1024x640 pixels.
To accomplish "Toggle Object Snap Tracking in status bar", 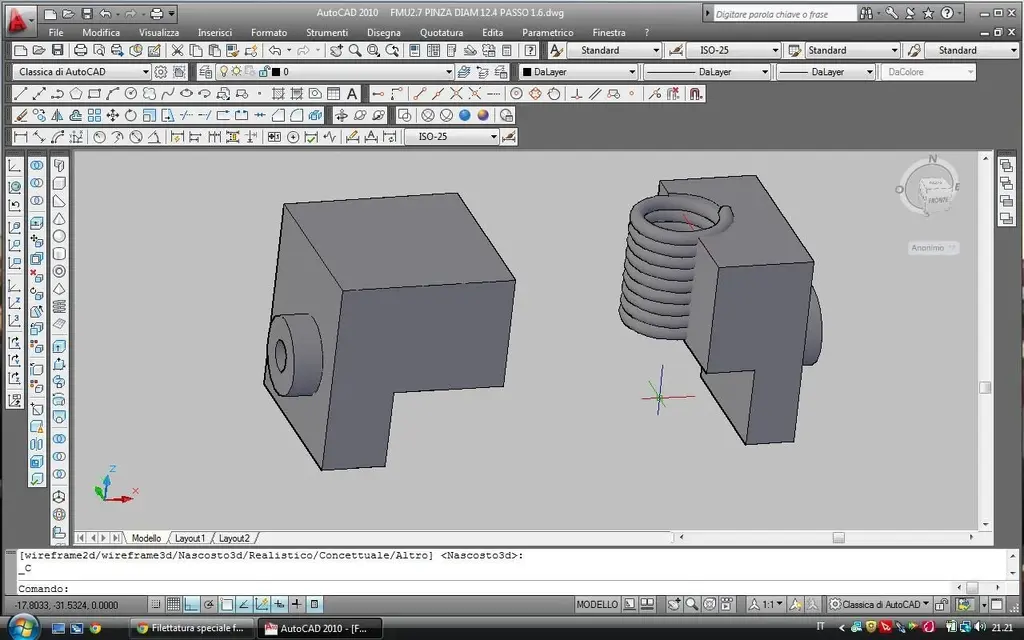I will click(x=244, y=604).
